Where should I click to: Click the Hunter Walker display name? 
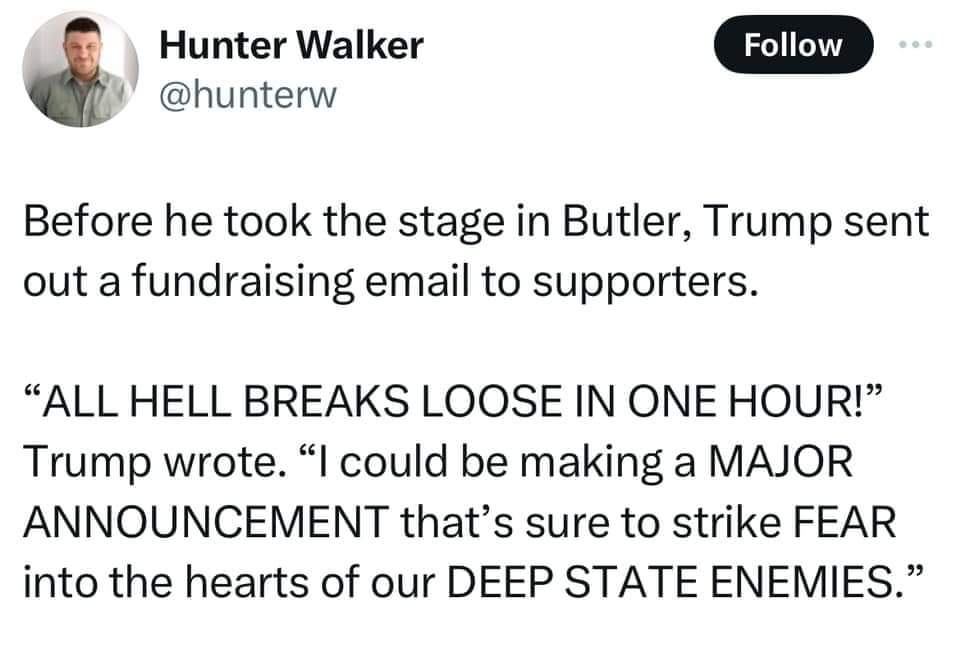pos(291,45)
